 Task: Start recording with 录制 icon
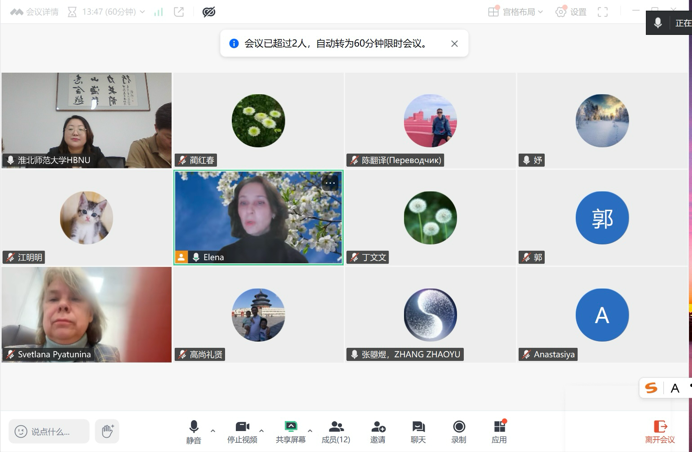[459, 432]
